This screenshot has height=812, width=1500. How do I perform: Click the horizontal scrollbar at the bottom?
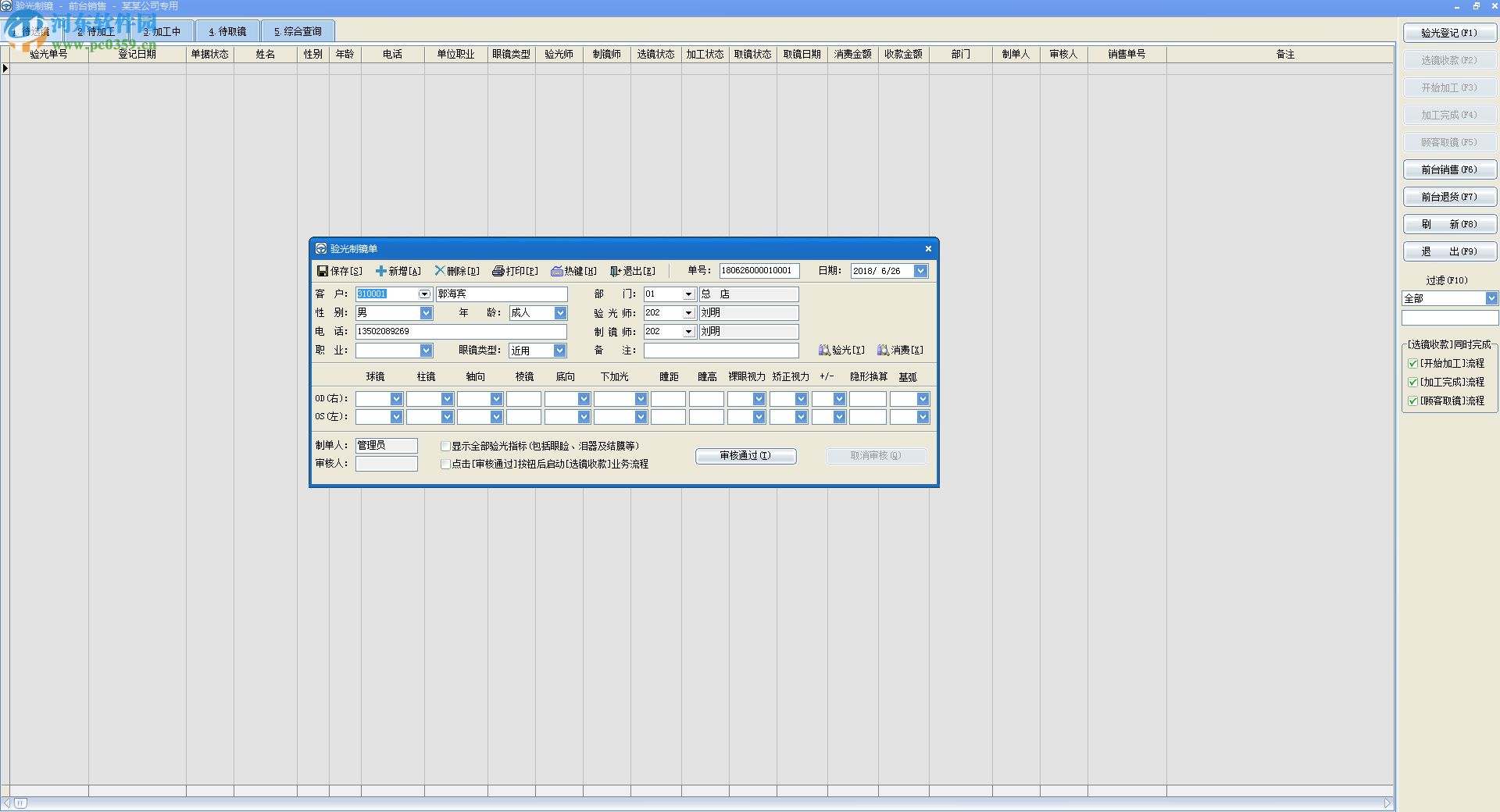(703, 803)
